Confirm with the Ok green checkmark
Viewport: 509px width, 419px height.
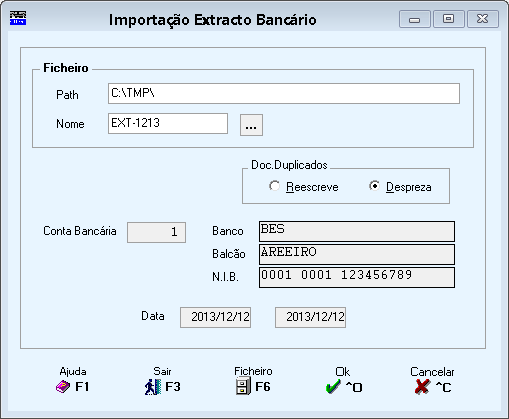point(333,387)
